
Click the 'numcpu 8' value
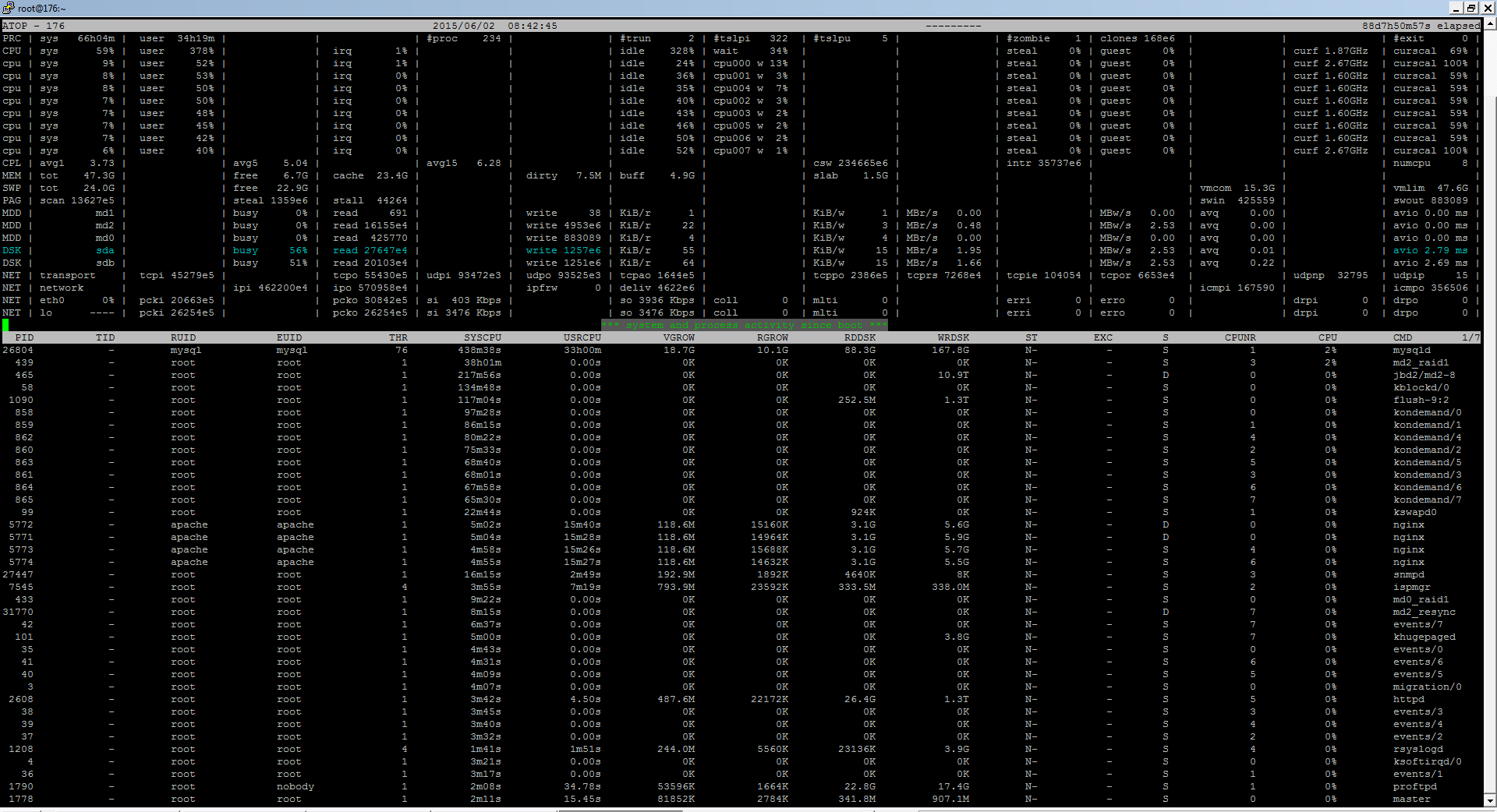point(1431,163)
